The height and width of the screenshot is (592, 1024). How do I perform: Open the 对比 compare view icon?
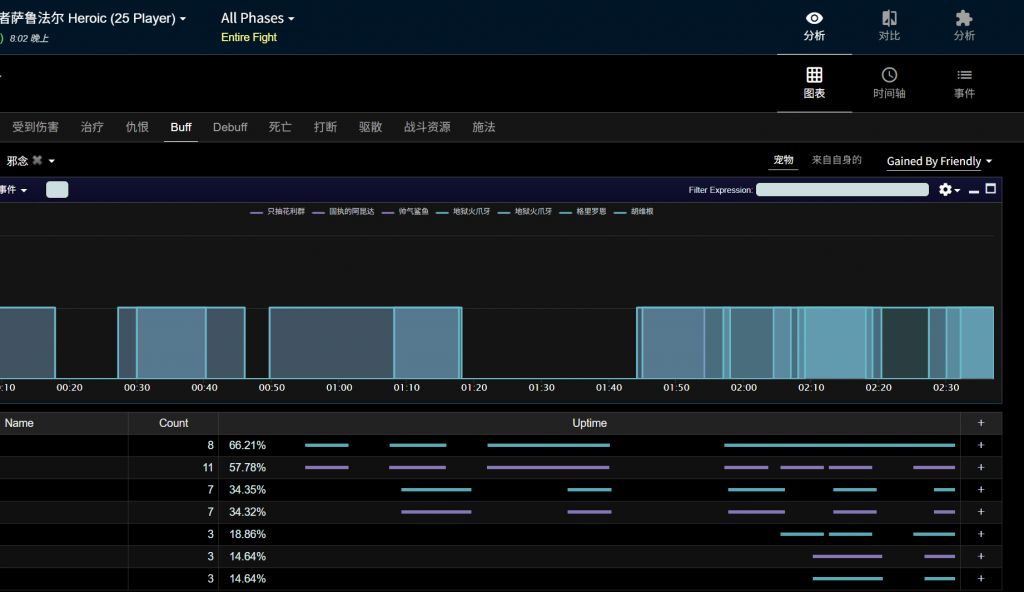889,19
